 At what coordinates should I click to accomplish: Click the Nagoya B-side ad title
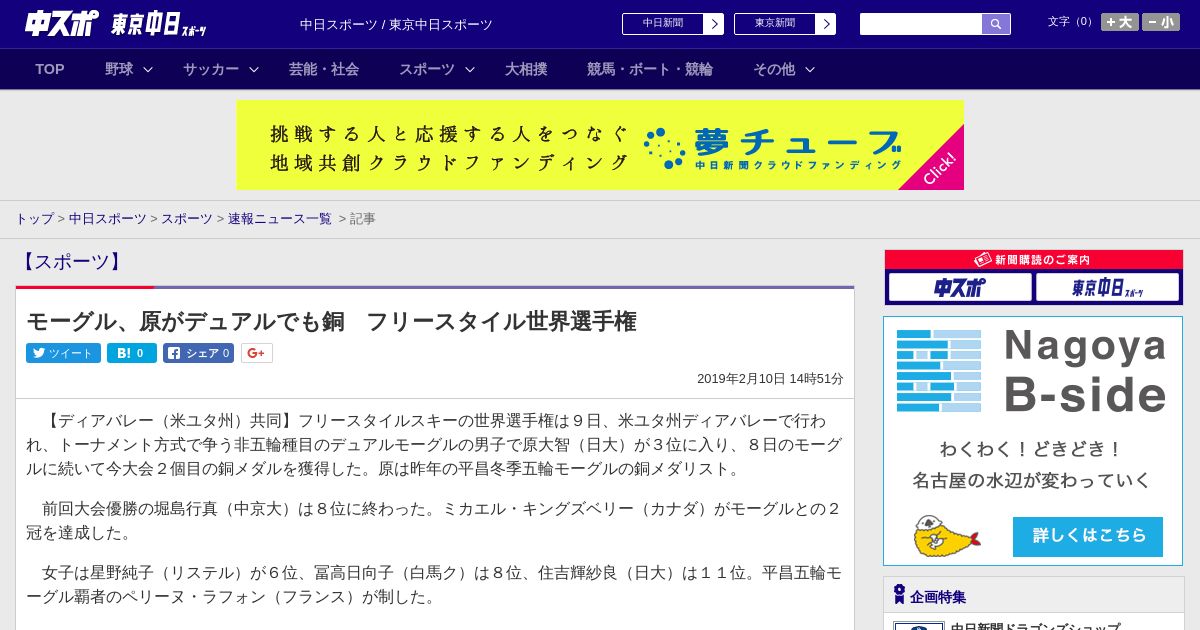[1085, 371]
